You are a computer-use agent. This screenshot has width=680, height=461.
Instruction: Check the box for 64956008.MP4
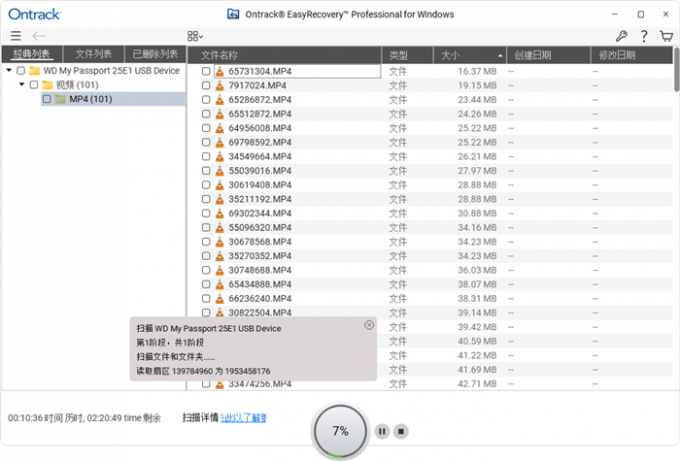click(x=206, y=128)
